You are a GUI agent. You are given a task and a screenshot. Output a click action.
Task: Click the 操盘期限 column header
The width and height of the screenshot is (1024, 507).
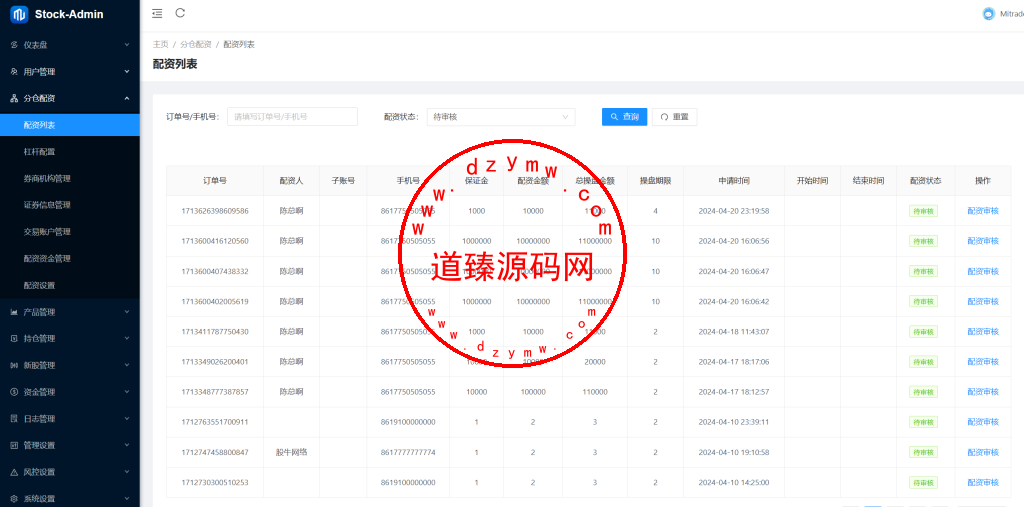point(656,181)
